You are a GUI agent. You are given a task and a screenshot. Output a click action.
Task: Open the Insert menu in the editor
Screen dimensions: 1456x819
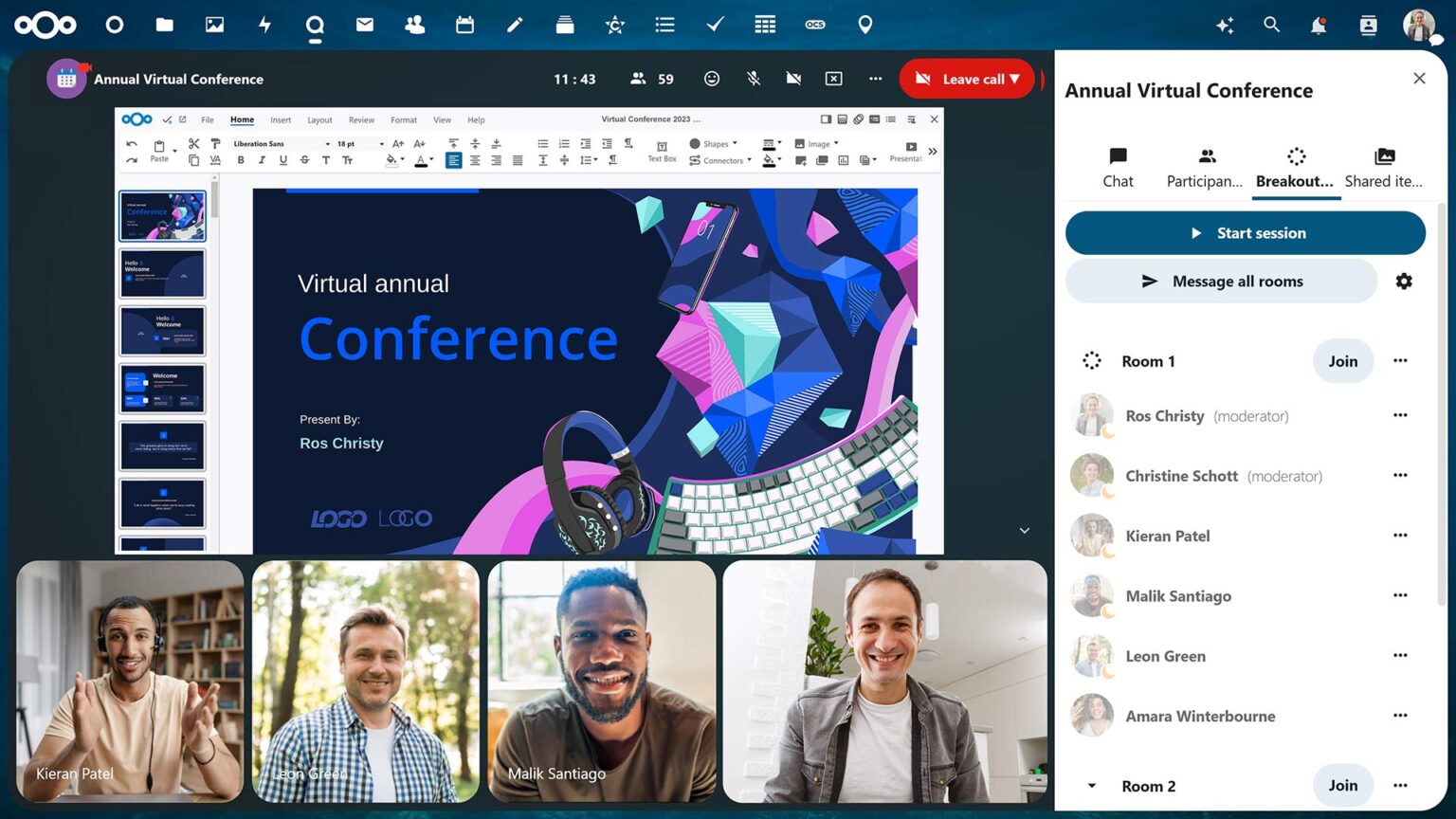tap(281, 119)
